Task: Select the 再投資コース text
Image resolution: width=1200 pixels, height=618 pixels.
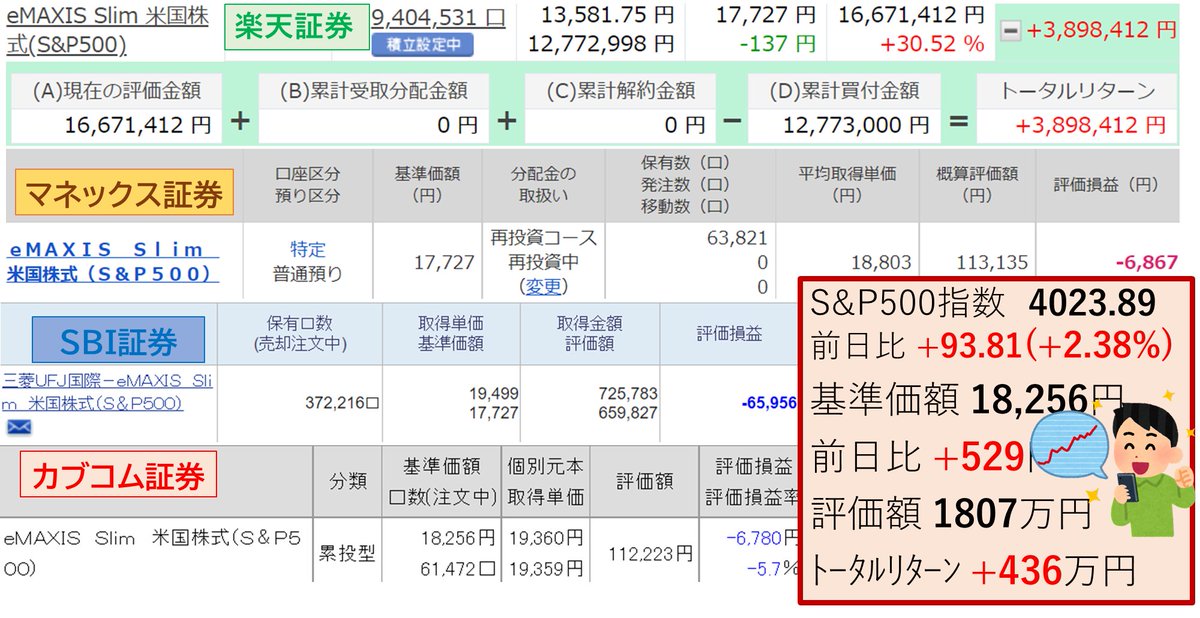Action: pyautogui.click(x=543, y=238)
